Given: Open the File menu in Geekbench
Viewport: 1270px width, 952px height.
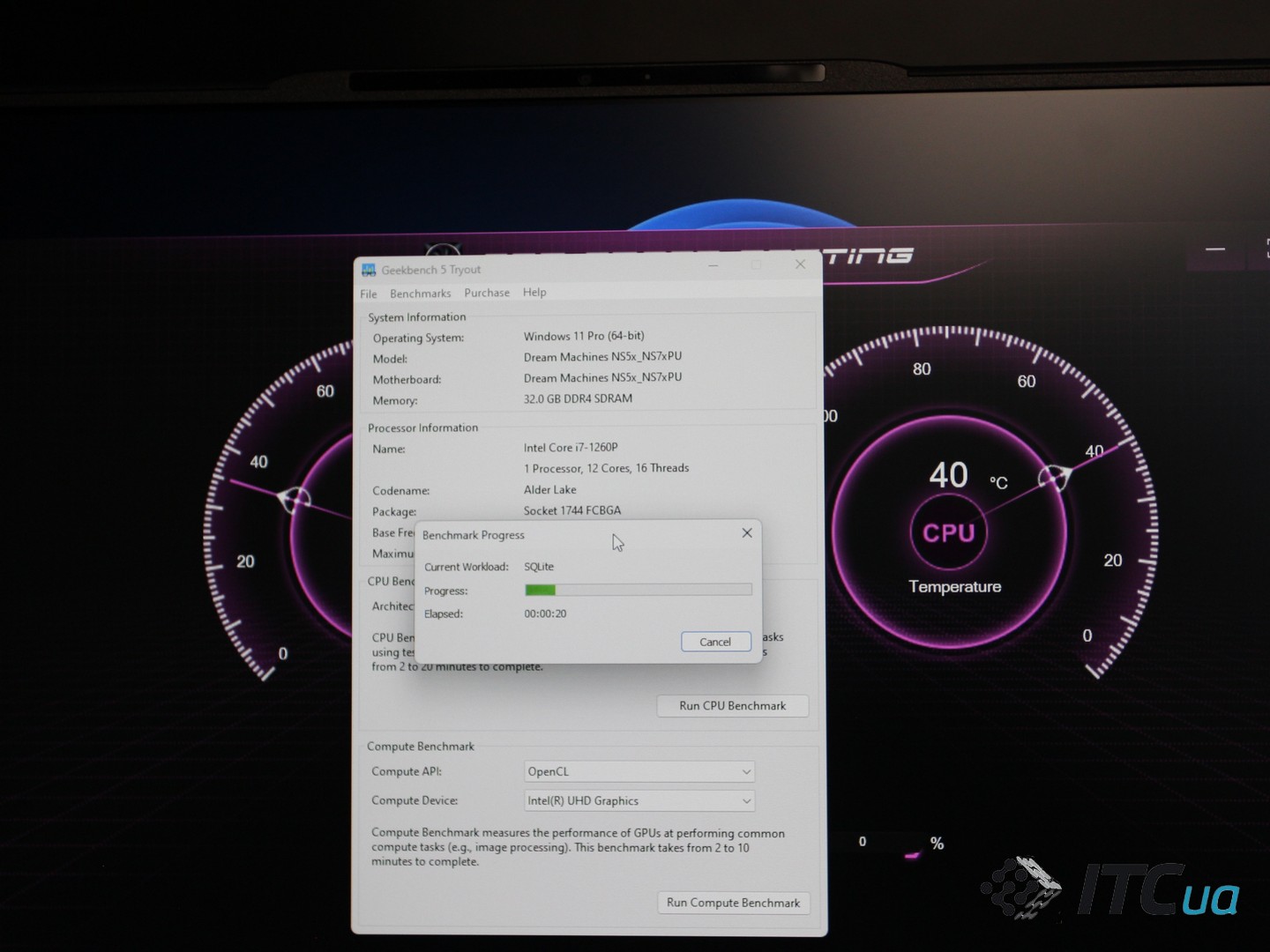Looking at the screenshot, I should click(x=369, y=294).
